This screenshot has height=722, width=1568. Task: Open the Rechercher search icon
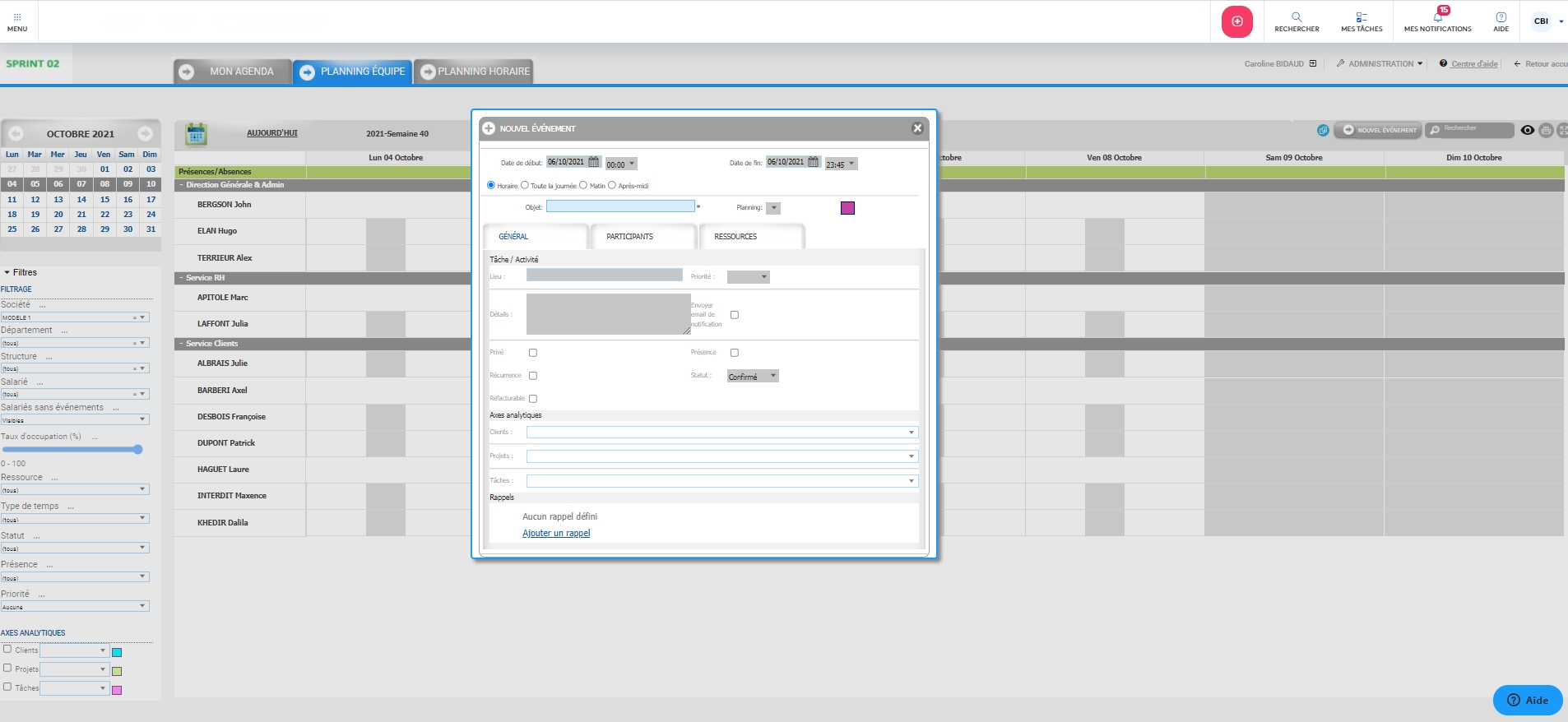click(x=1297, y=17)
